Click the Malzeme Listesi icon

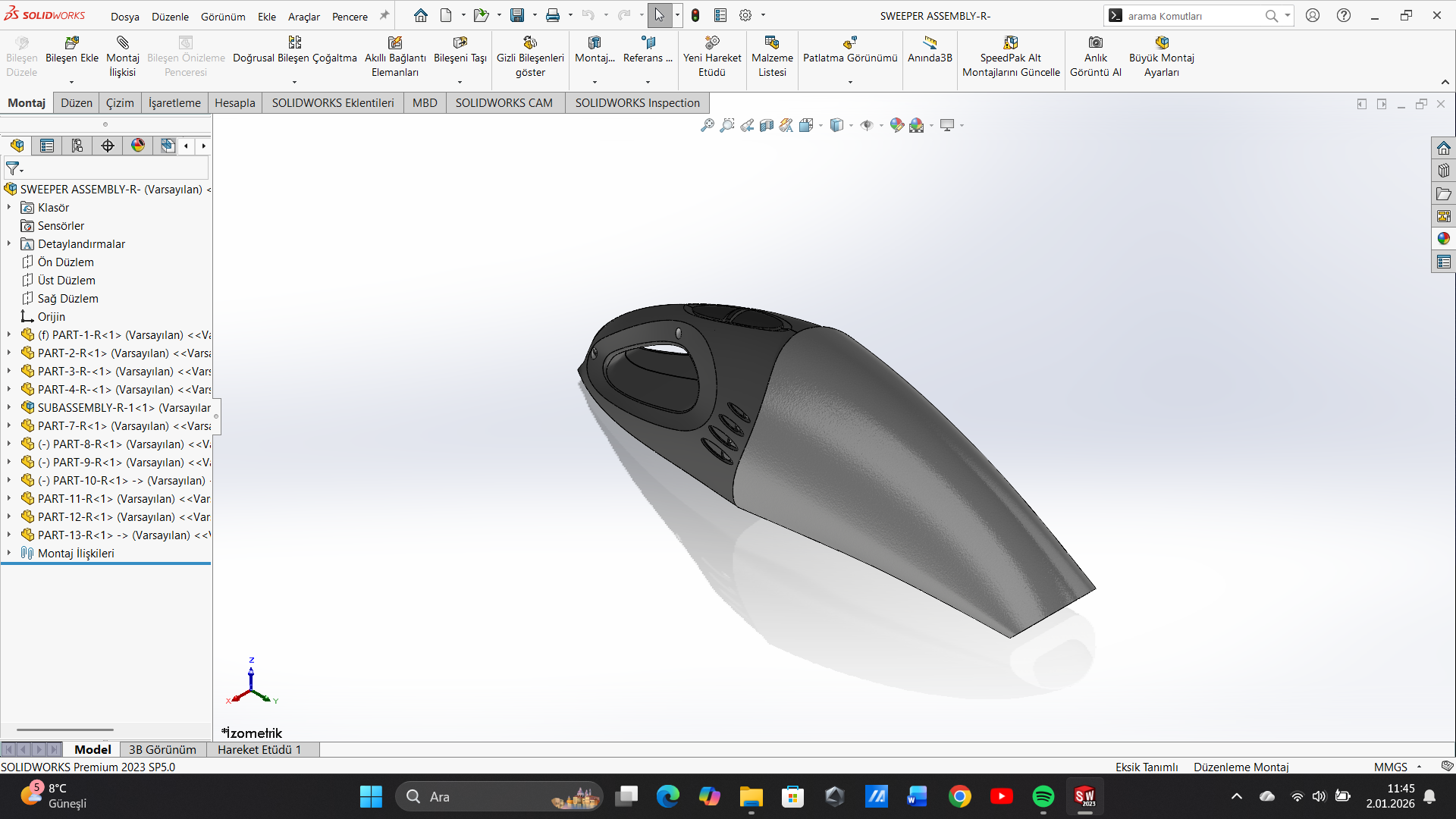point(772,43)
